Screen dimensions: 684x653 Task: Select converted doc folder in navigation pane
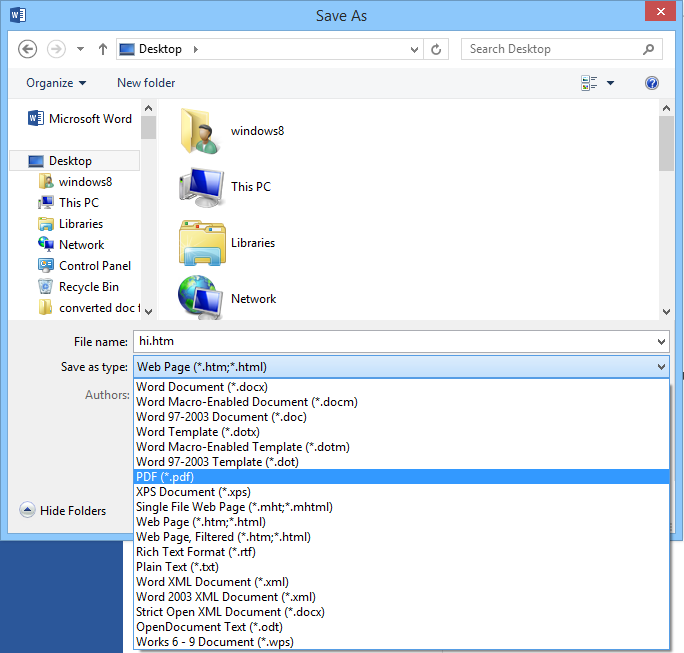pos(89,308)
